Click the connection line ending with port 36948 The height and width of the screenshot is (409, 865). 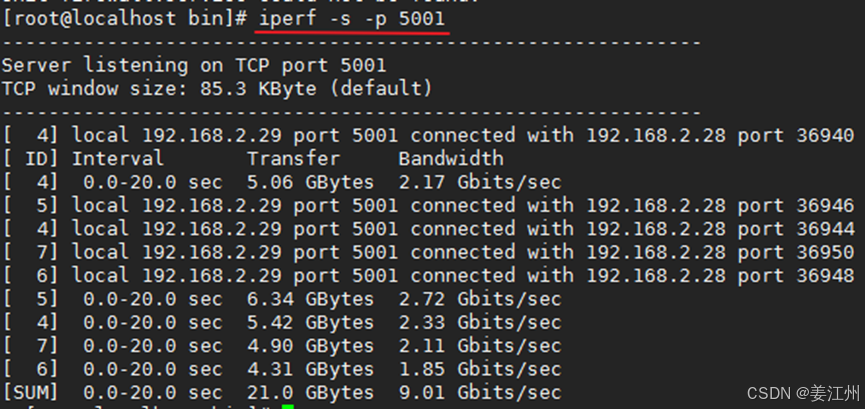429,275
